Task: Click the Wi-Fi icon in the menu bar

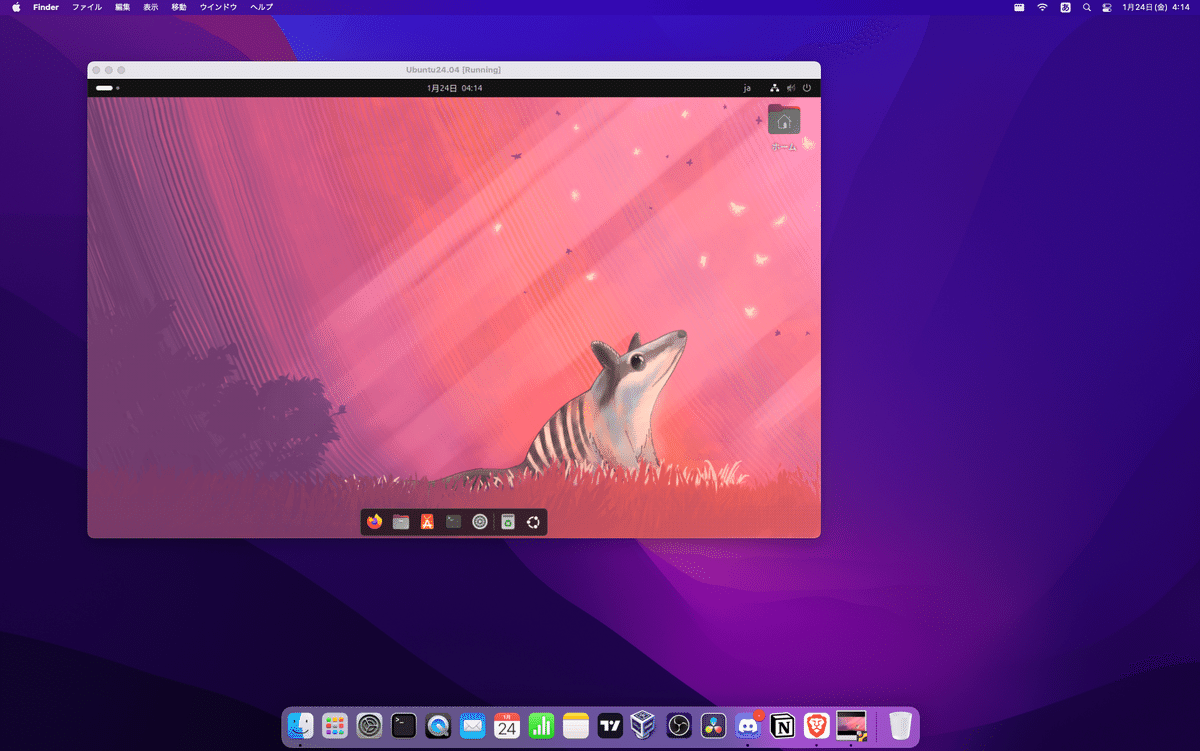Action: [1042, 7]
